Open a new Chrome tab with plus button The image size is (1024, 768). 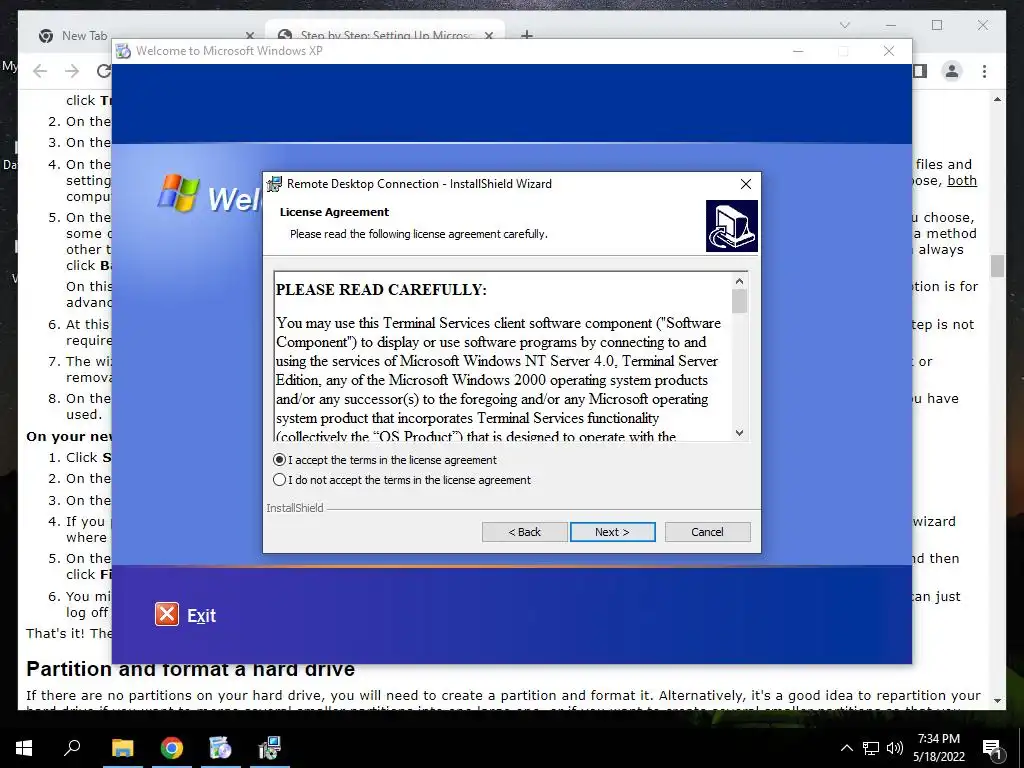pos(526,35)
